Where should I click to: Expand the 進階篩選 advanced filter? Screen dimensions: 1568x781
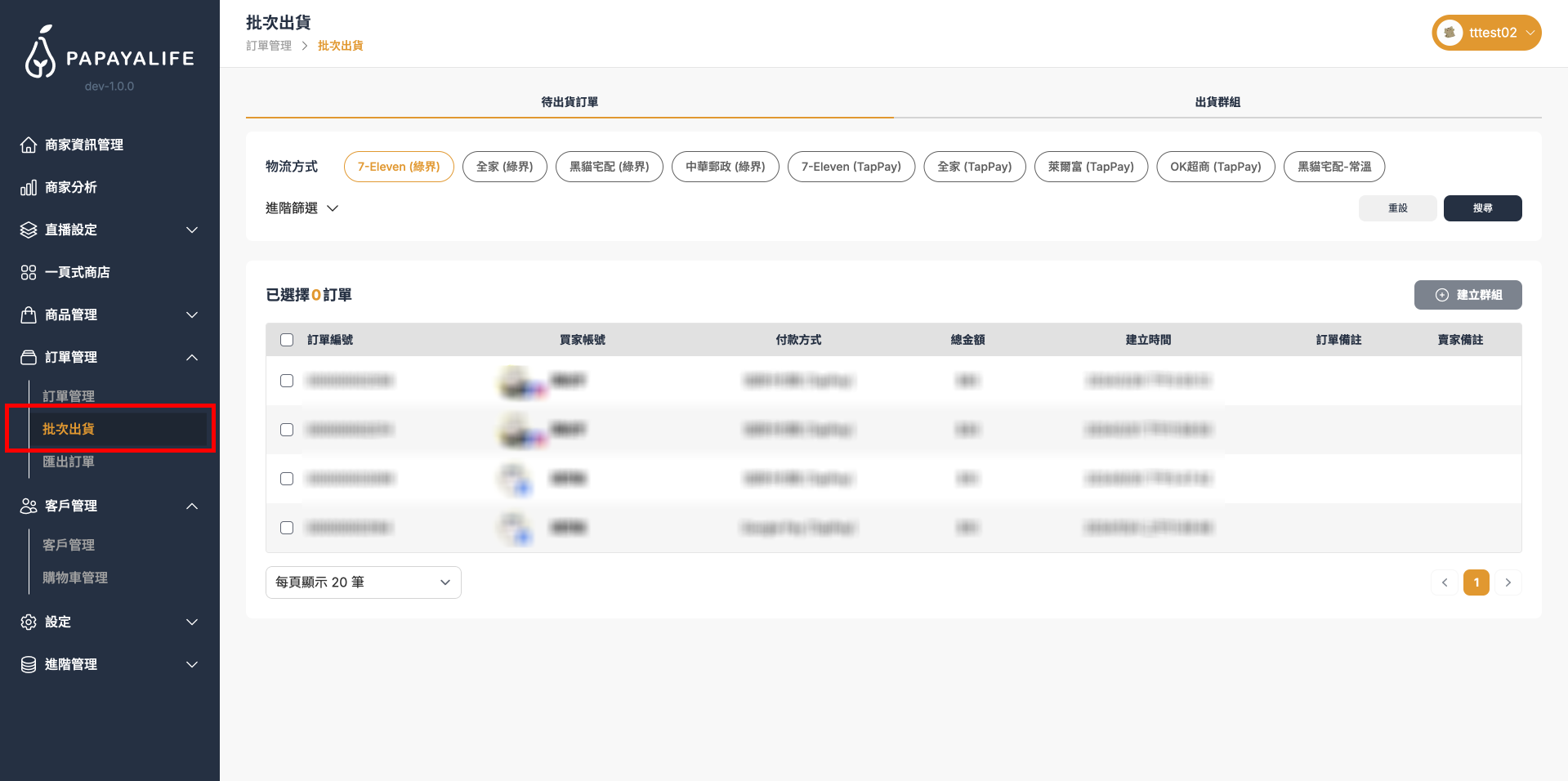(x=302, y=208)
